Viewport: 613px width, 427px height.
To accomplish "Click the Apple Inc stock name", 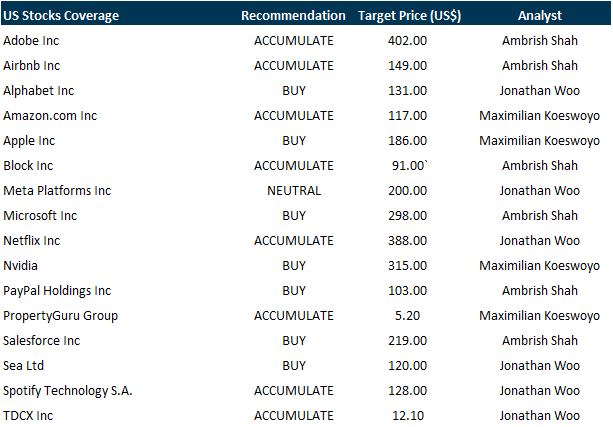I will coord(29,140).
